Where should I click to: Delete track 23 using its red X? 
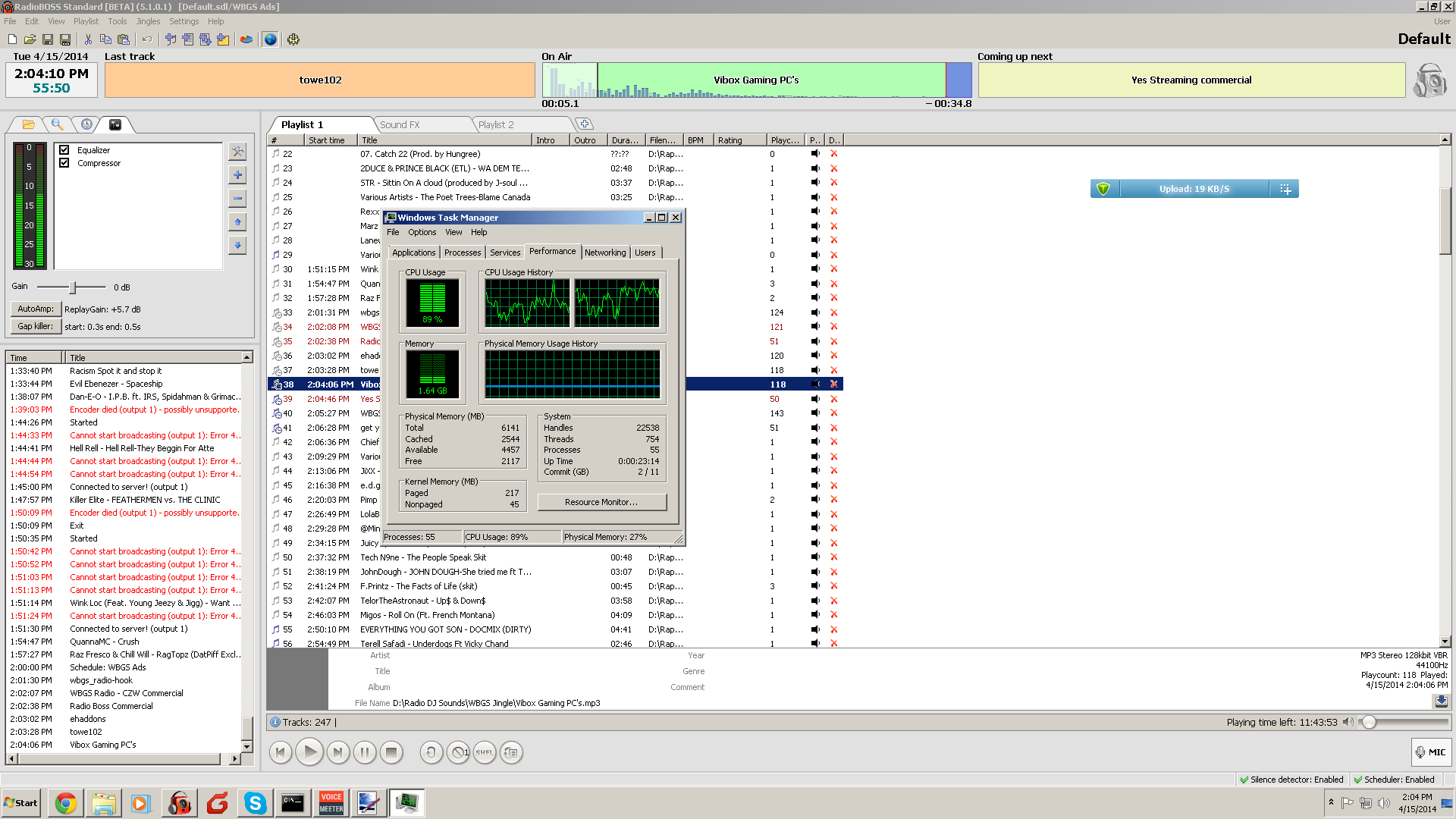pos(834,168)
